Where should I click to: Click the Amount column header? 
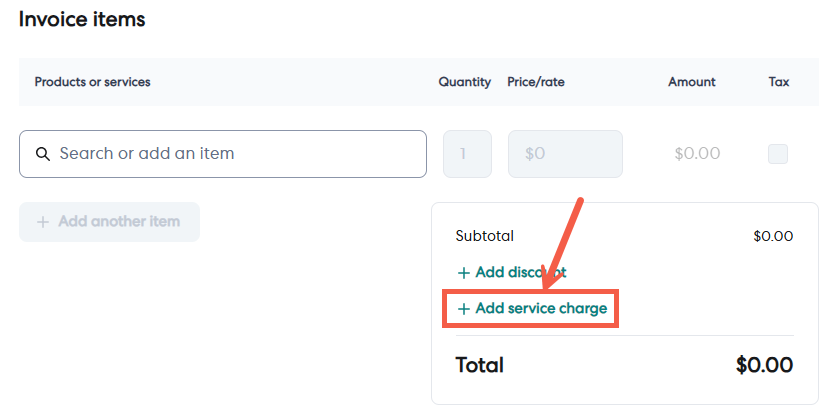coord(692,82)
